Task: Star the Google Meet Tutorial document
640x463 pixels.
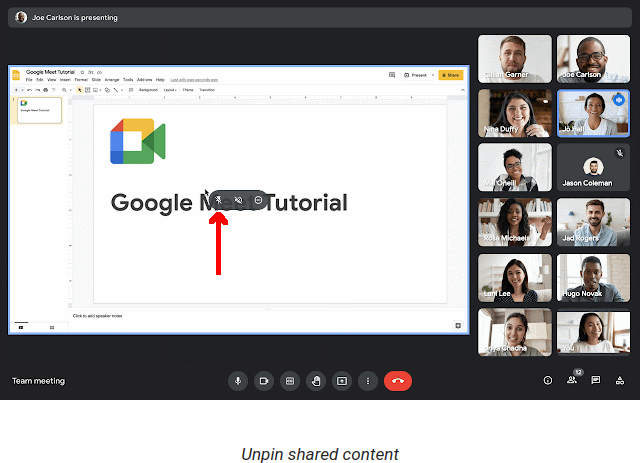Action: point(82,72)
